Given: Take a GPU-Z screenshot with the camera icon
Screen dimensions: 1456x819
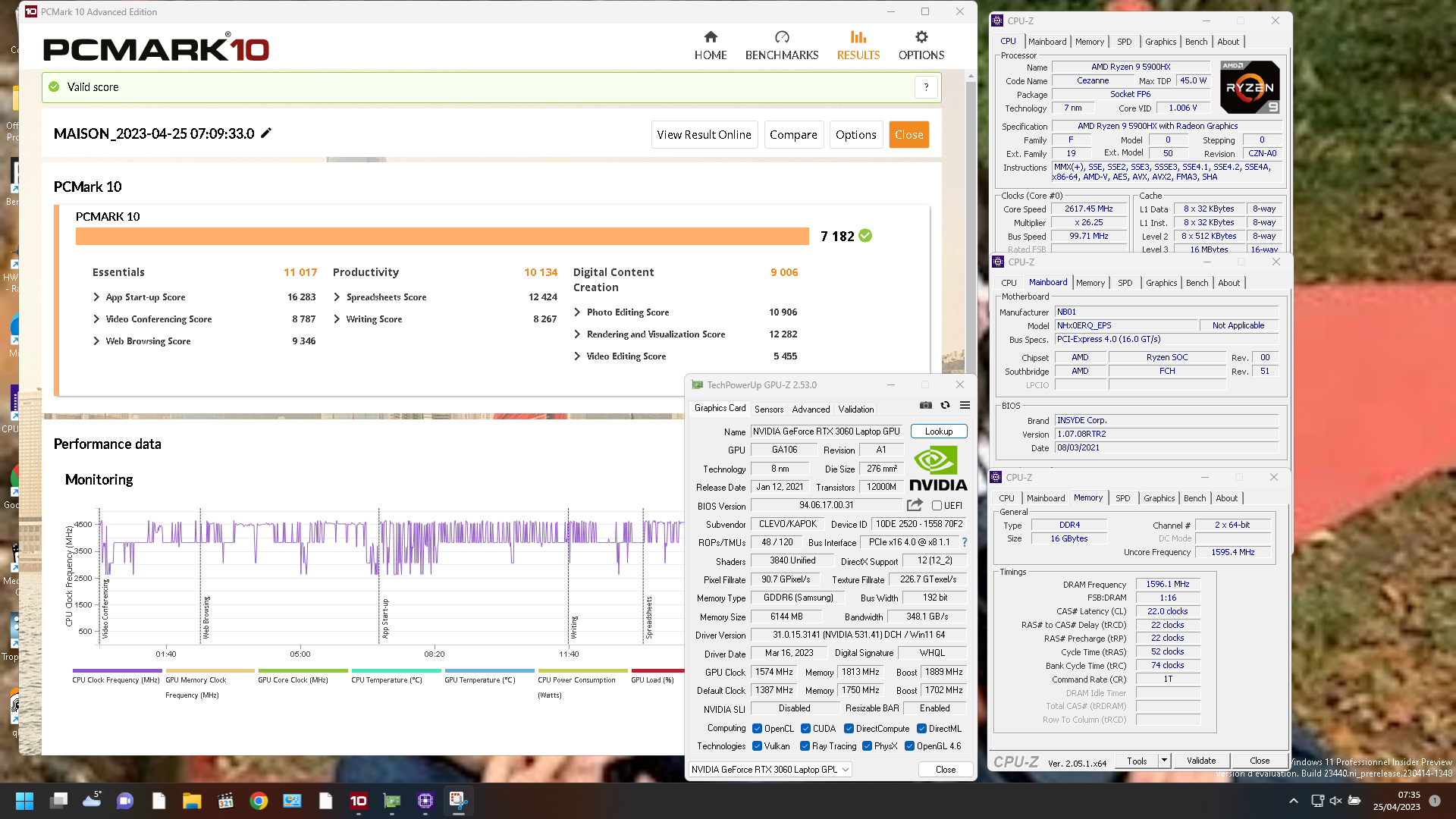Looking at the screenshot, I should pos(925,405).
